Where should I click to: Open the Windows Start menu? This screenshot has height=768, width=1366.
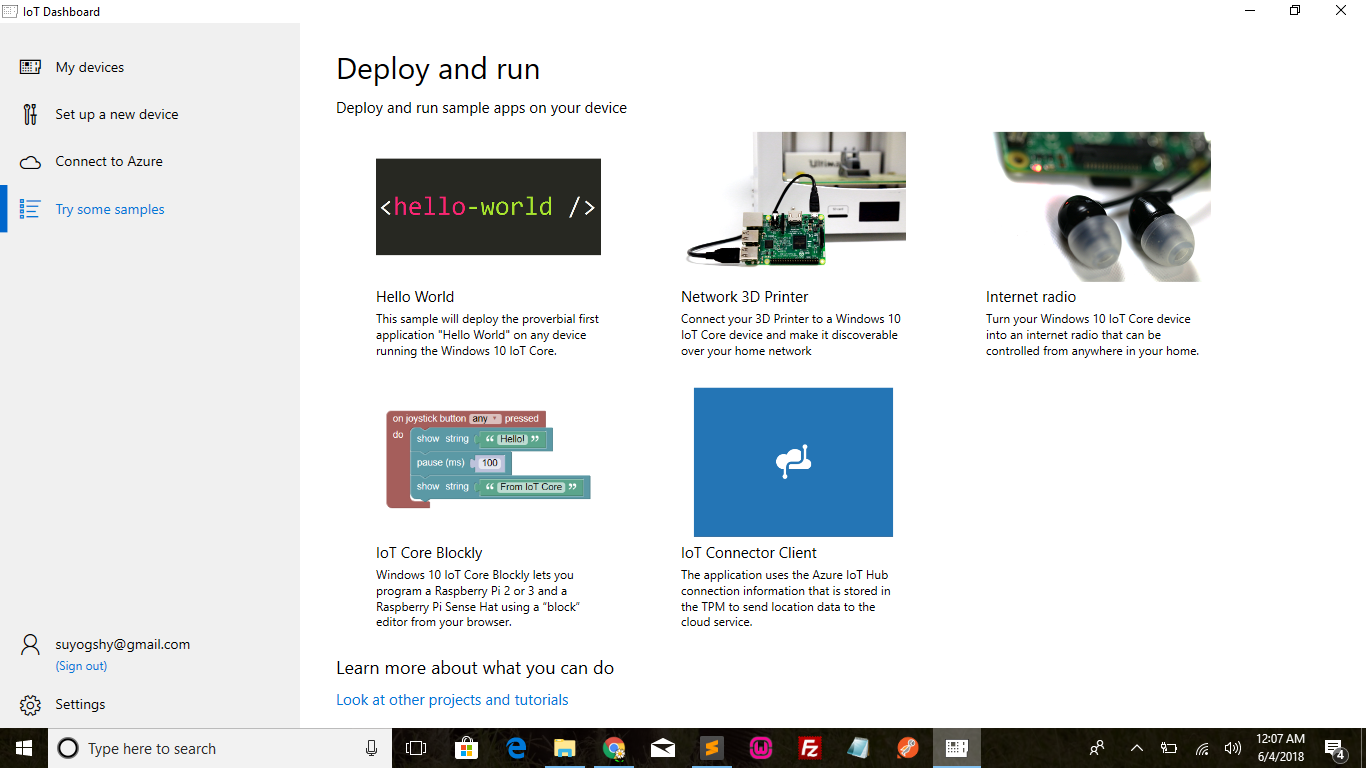pyautogui.click(x=24, y=748)
